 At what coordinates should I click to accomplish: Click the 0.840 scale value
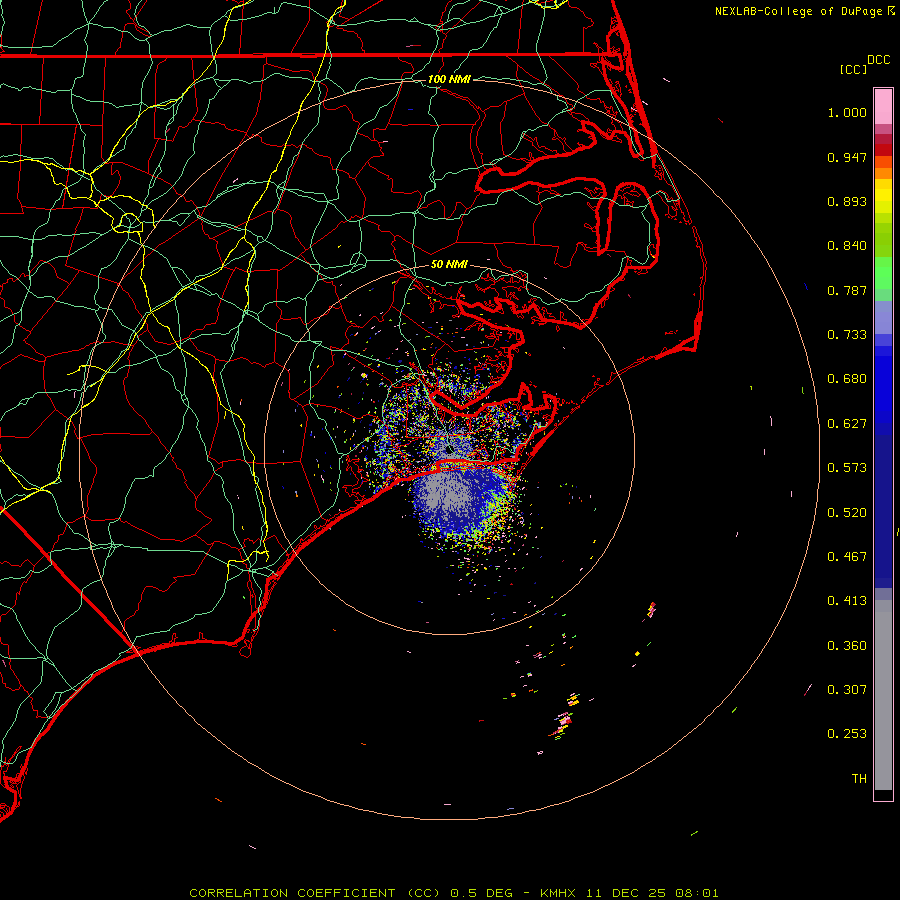point(847,246)
